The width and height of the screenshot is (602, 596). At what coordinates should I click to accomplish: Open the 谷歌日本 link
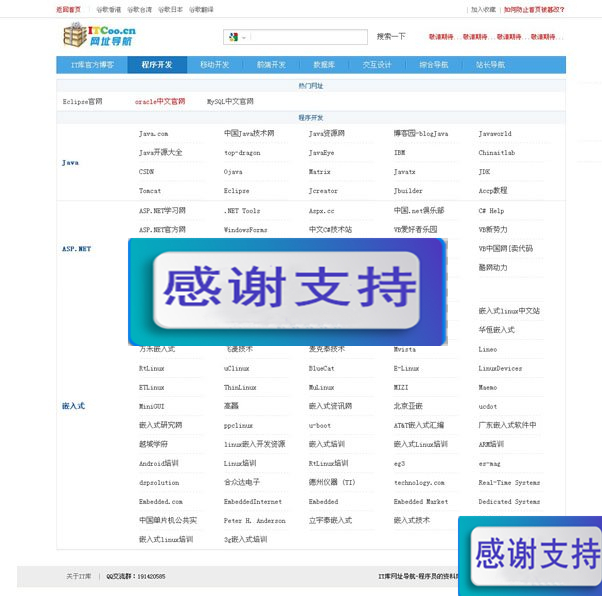click(x=170, y=10)
